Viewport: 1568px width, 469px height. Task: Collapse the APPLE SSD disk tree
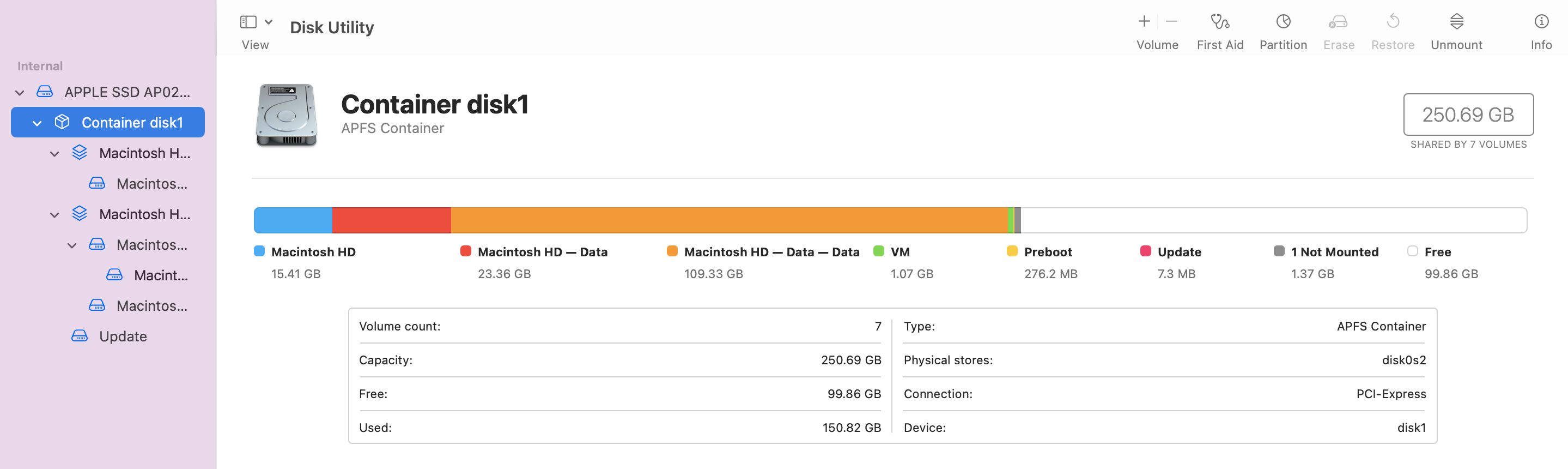20,93
